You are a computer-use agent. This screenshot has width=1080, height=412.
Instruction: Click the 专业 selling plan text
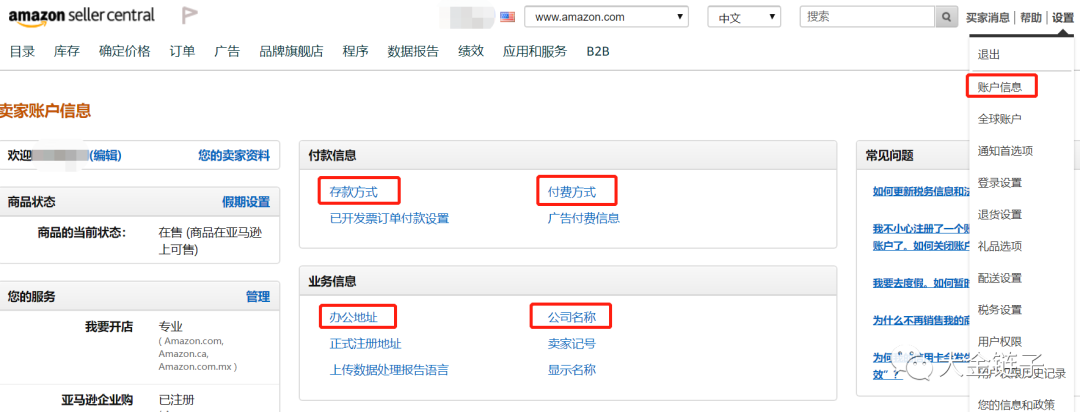click(170, 327)
